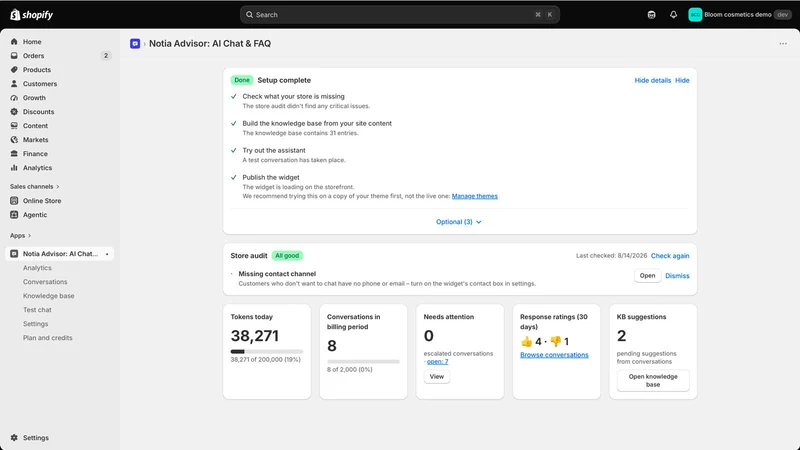Screen dimensions: 800x450
Task: Select the Products tag icon
Action: pyautogui.click(x=14, y=69)
